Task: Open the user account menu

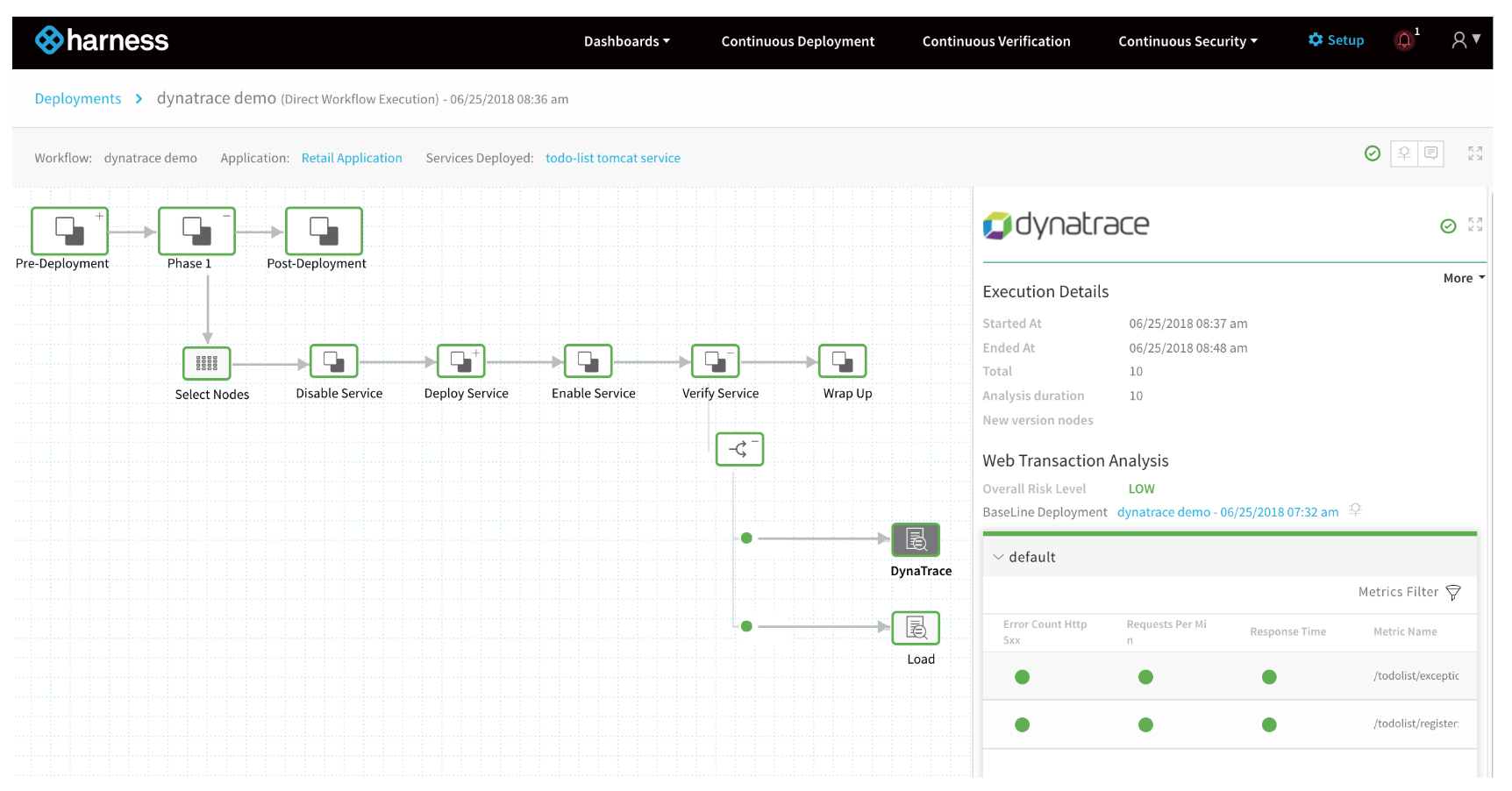Action: (1466, 40)
